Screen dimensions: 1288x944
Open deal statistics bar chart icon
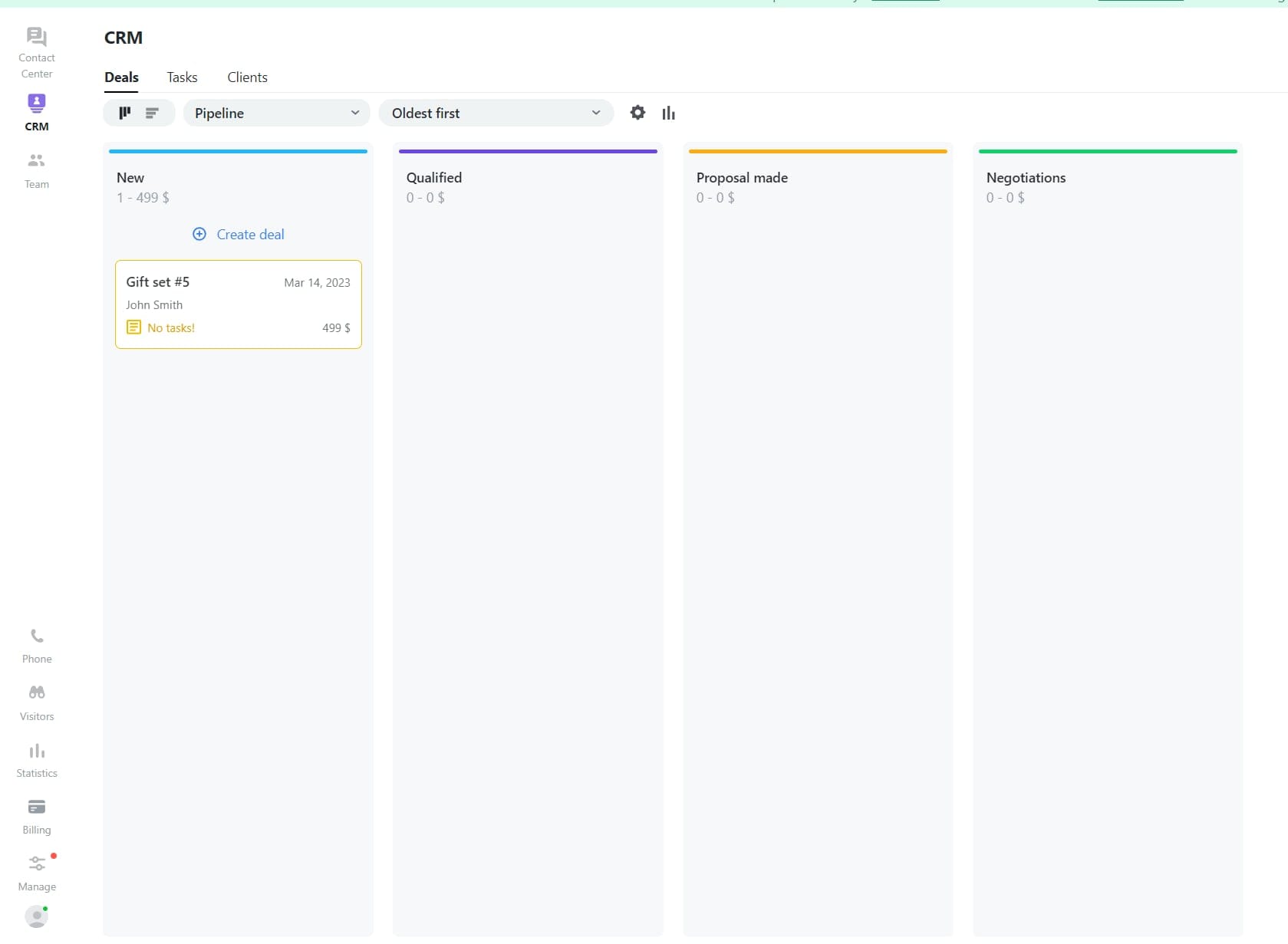(669, 113)
